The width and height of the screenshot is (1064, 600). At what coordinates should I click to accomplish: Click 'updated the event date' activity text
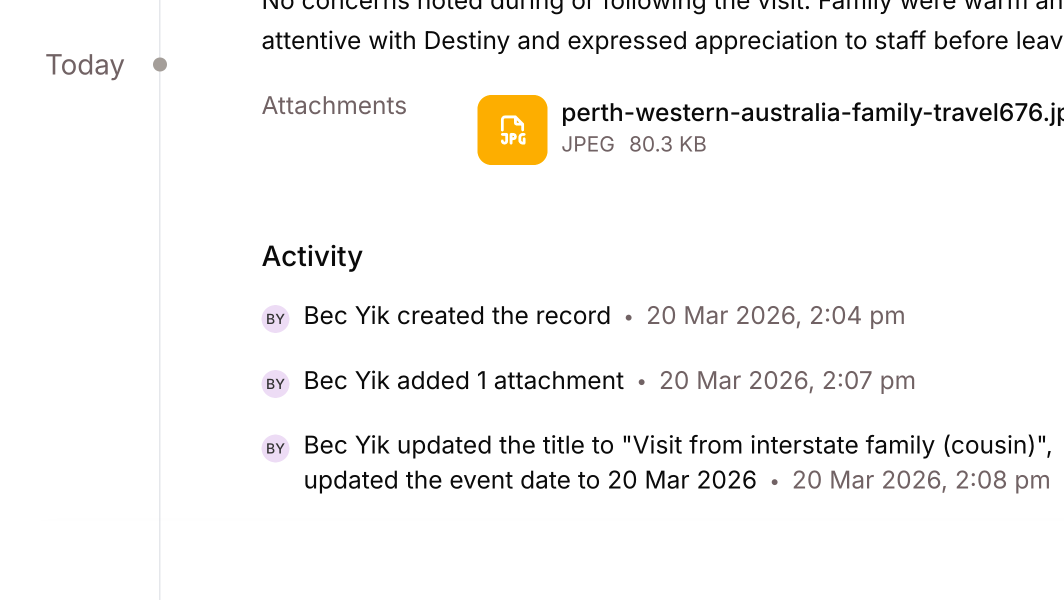click(529, 480)
